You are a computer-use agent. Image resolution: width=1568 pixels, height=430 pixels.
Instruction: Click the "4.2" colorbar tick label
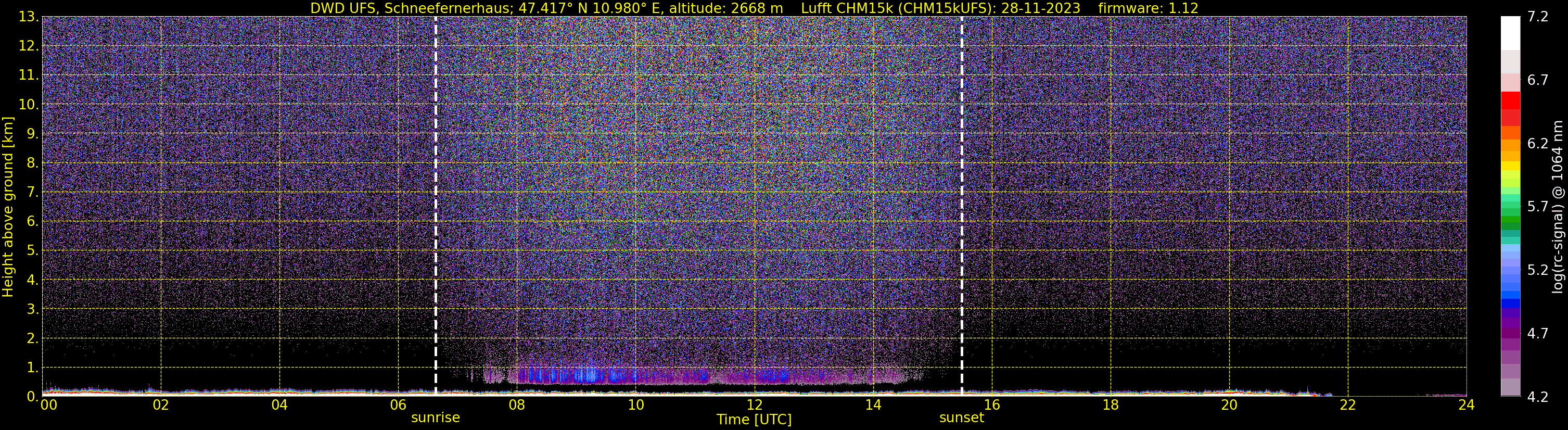click(x=1538, y=397)
